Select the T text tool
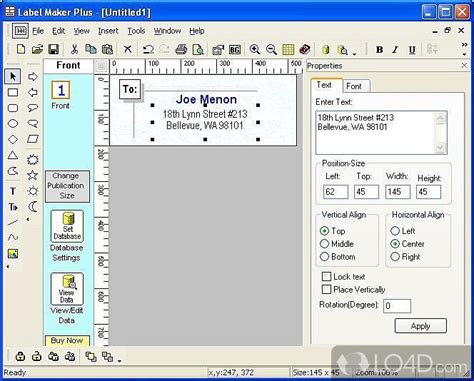The height and width of the screenshot is (381, 474). [13, 191]
